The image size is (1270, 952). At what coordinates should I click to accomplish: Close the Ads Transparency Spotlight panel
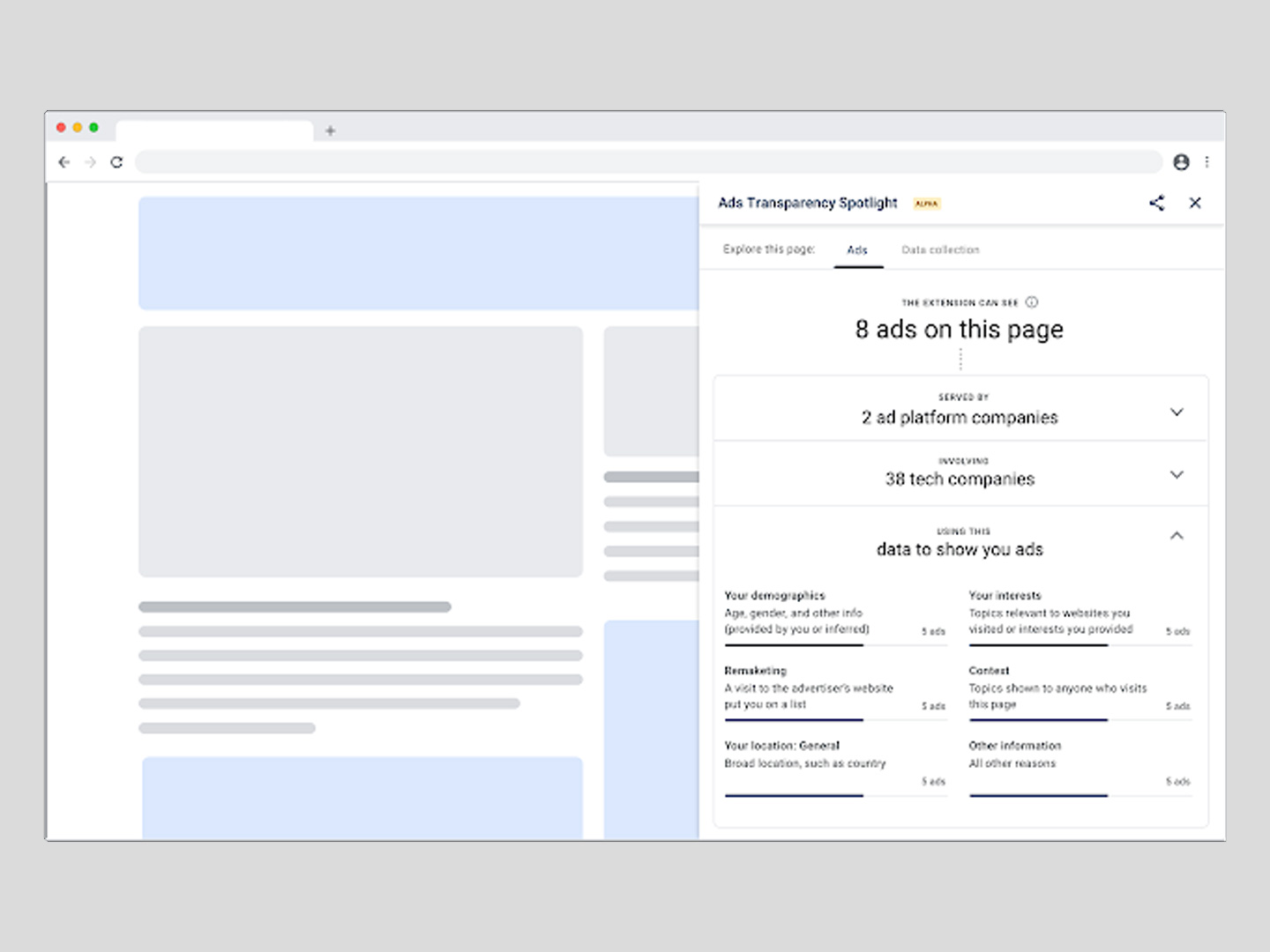point(1195,203)
